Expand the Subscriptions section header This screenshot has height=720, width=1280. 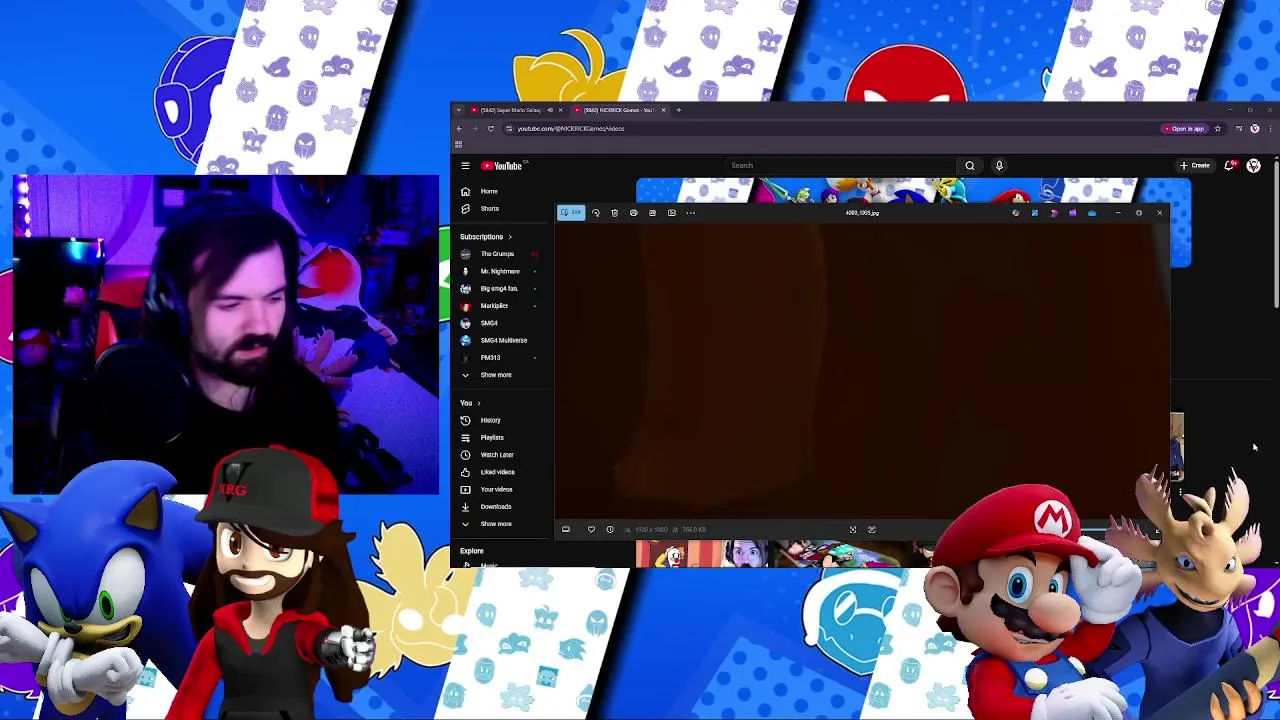pos(486,237)
